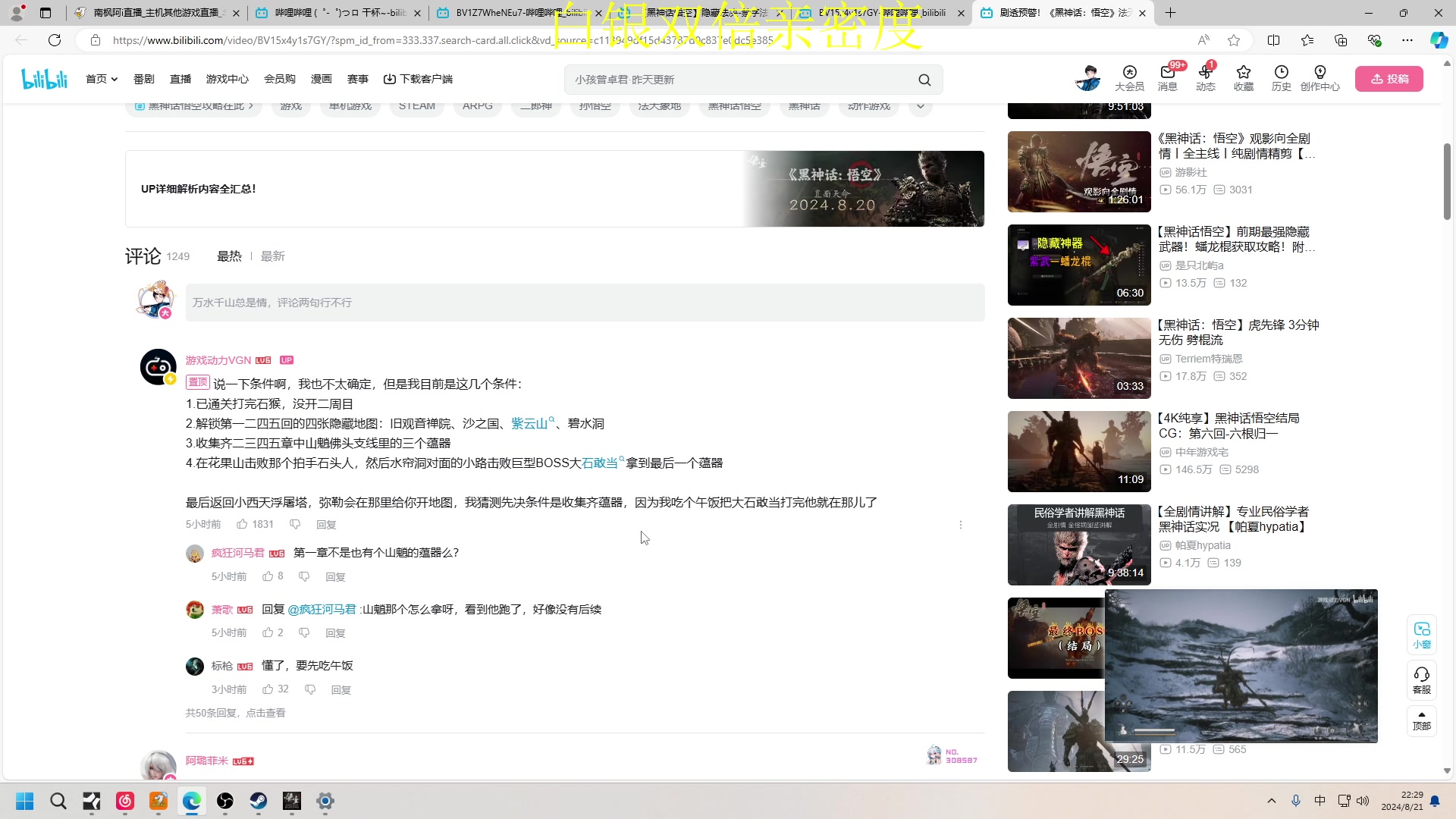This screenshot has width=1456, height=819.
Task: Refresh the browser page
Action: [55, 40]
